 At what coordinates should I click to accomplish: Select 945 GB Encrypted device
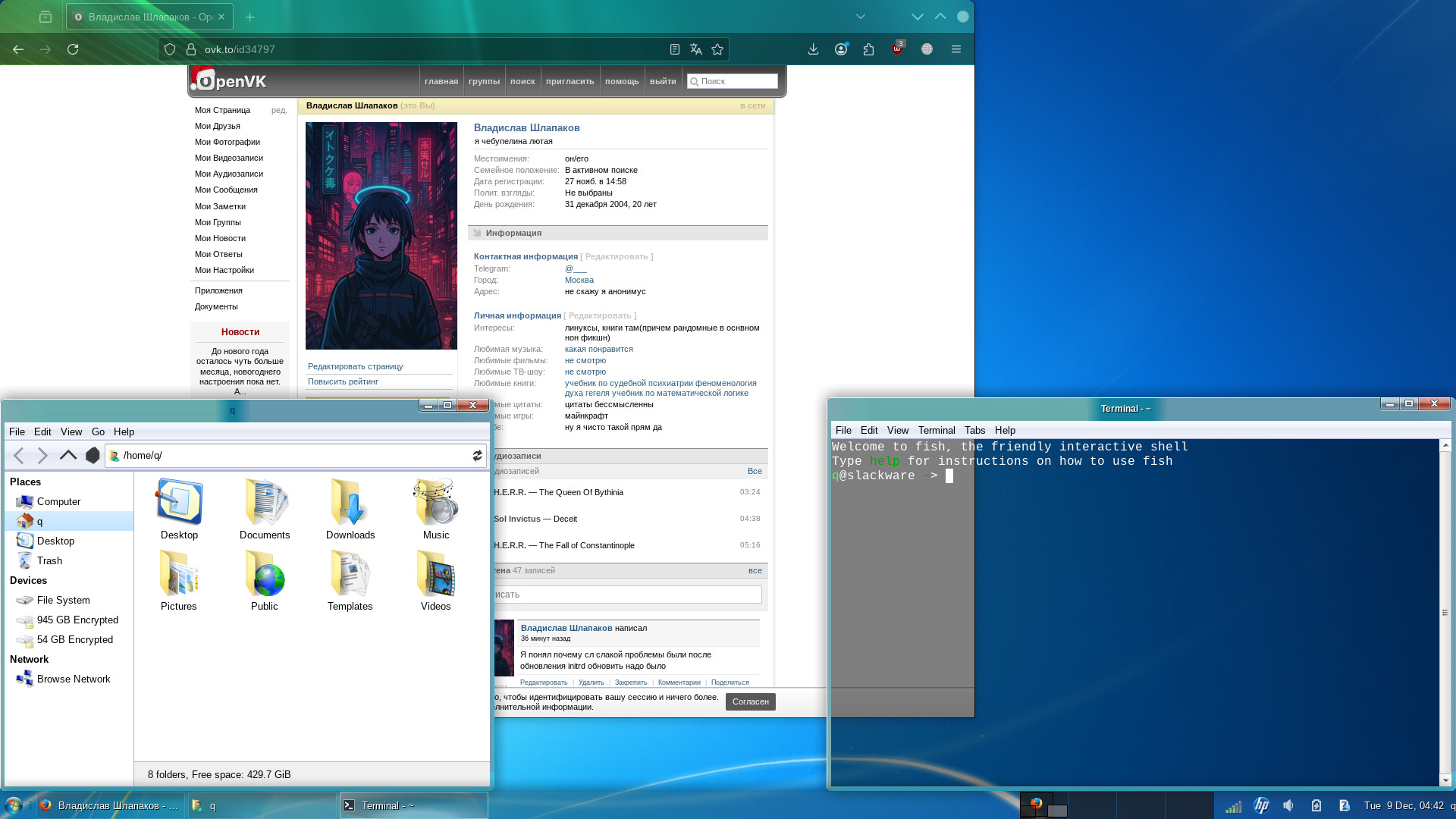77,620
